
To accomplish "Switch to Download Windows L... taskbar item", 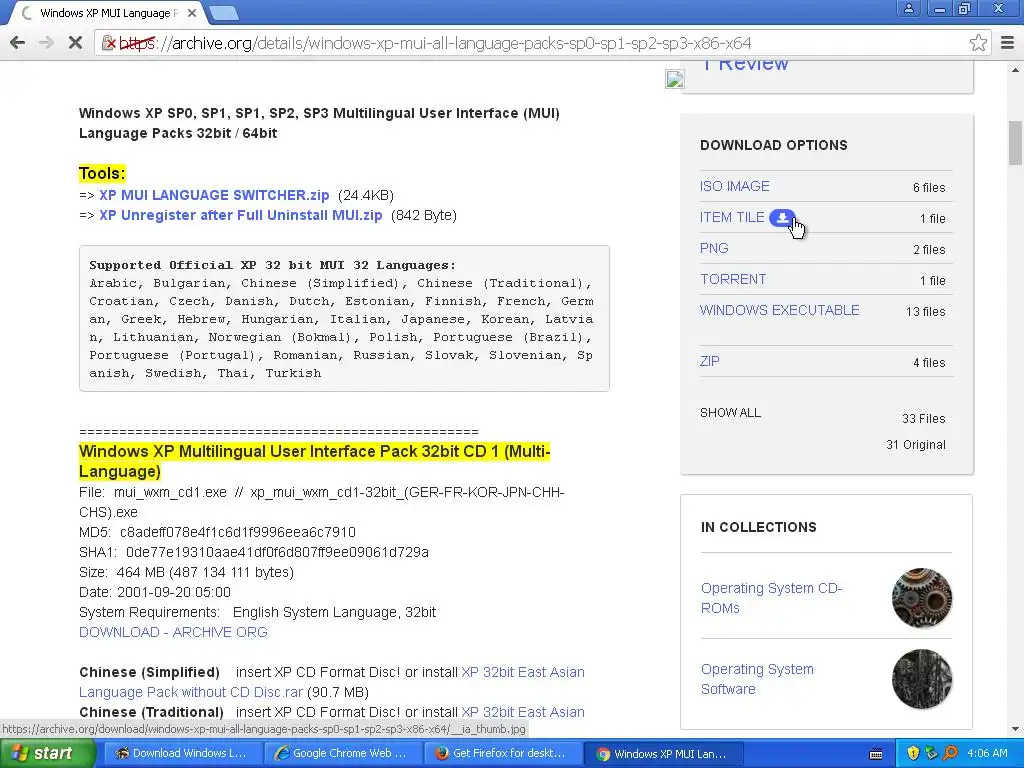I will (182, 754).
